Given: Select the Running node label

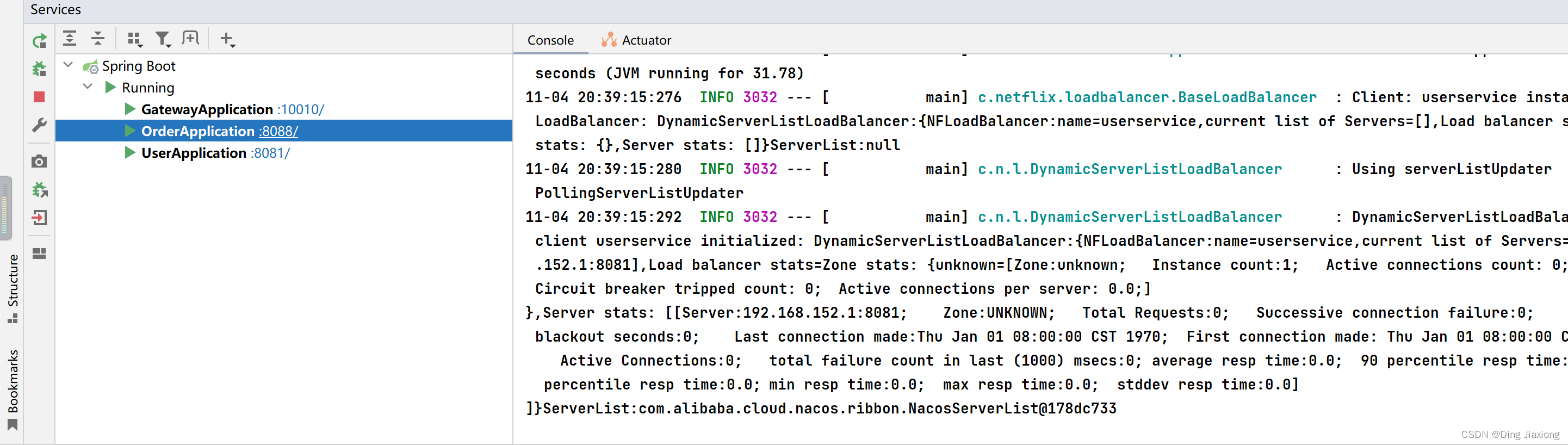Looking at the screenshot, I should click(148, 88).
